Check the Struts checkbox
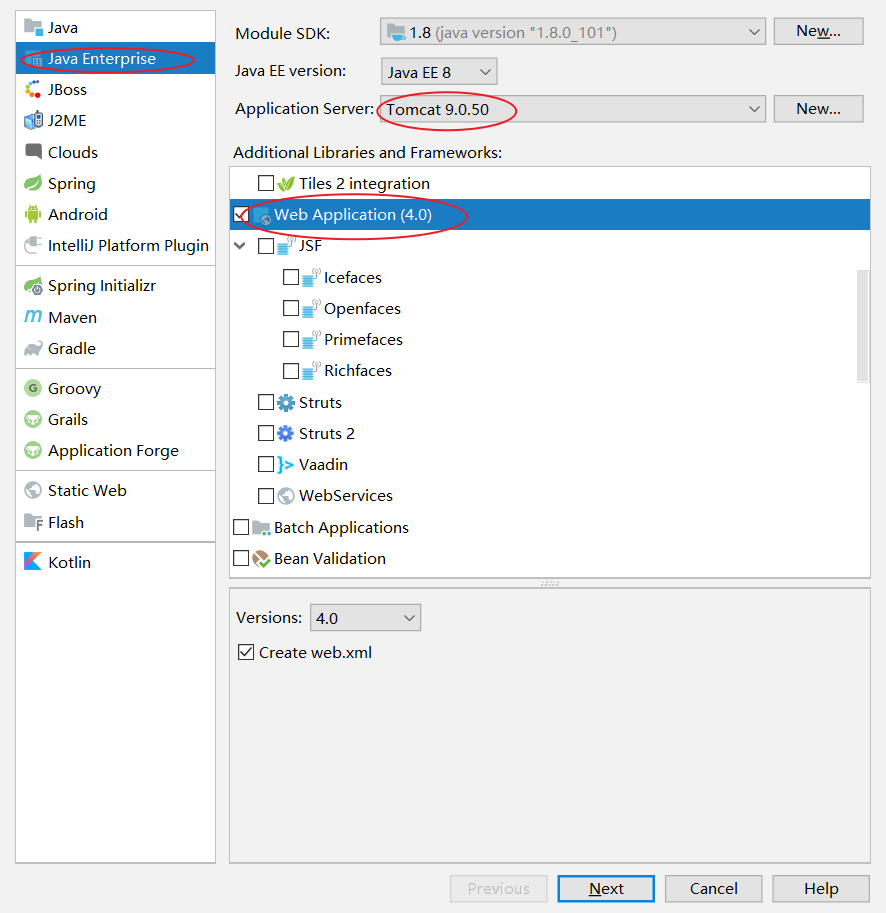Image resolution: width=886 pixels, height=913 pixels. pyautogui.click(x=266, y=402)
